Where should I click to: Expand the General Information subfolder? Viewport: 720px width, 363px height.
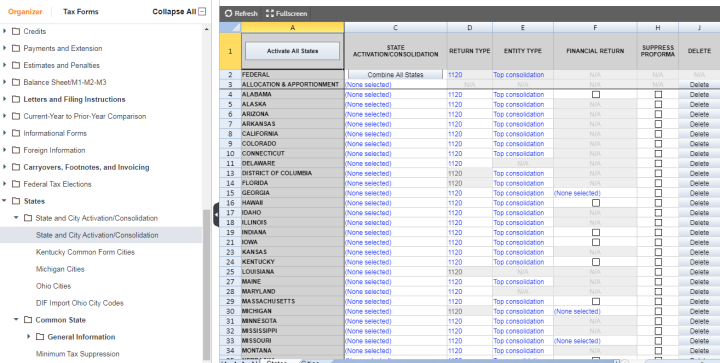click(28, 337)
